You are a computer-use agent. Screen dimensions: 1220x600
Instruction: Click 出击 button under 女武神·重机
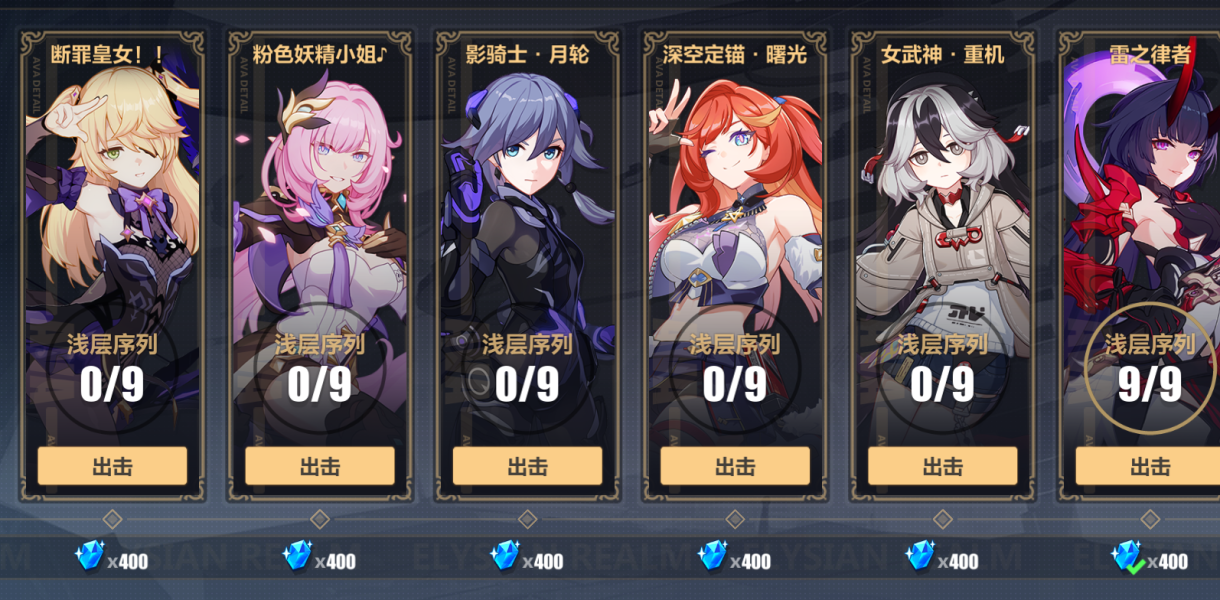[942, 466]
